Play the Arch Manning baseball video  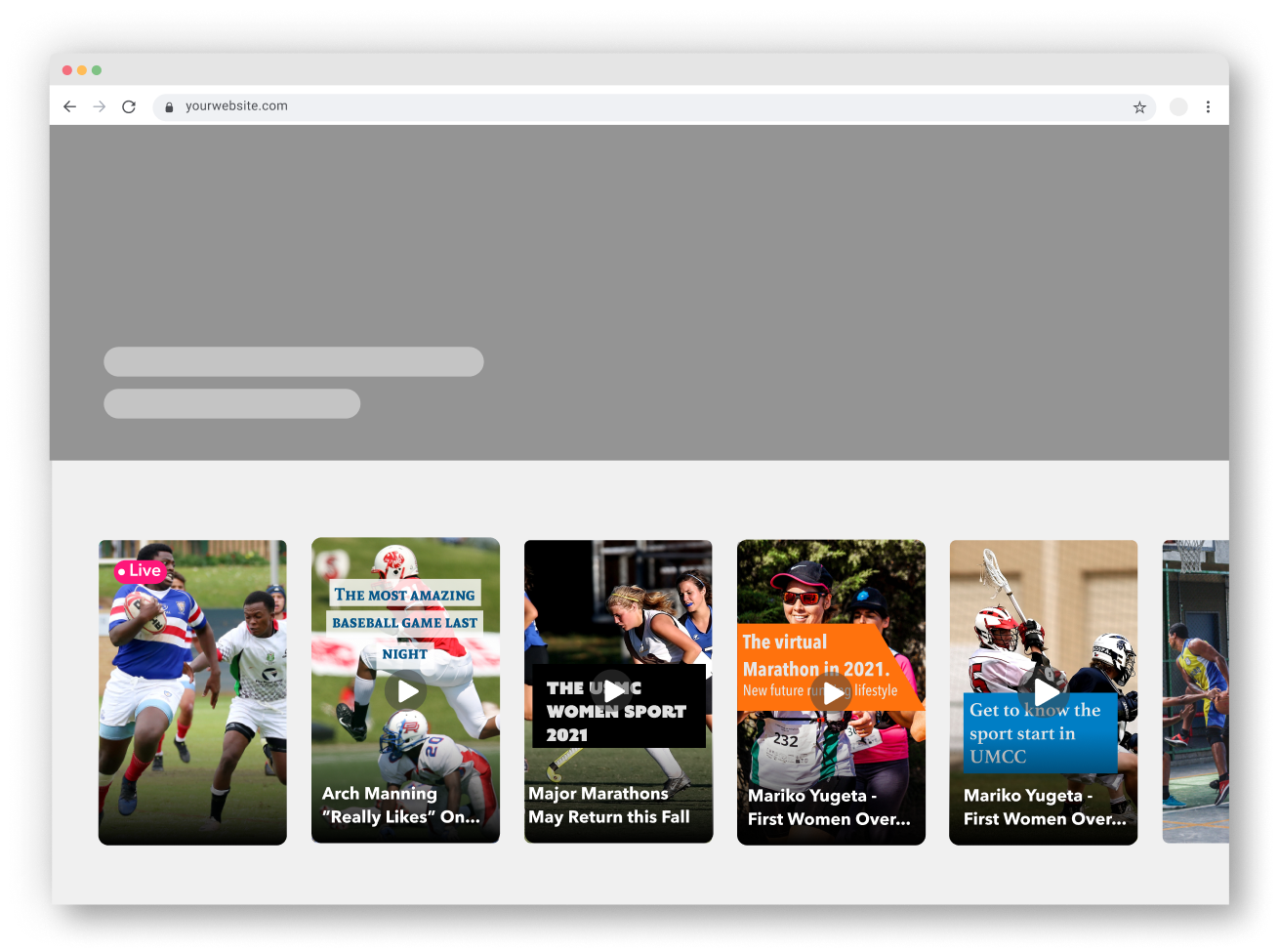405,690
